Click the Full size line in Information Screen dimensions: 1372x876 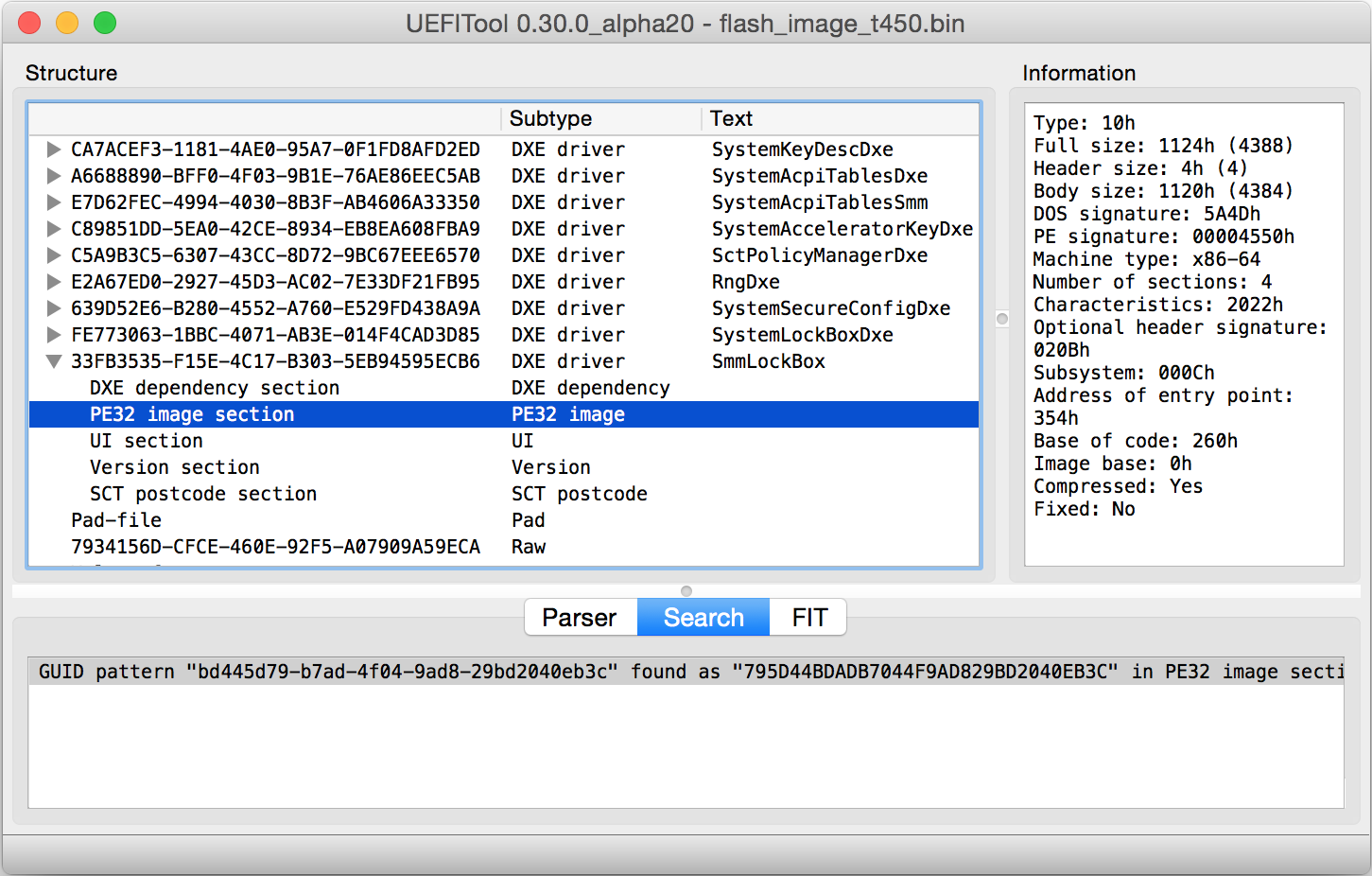point(1163,146)
